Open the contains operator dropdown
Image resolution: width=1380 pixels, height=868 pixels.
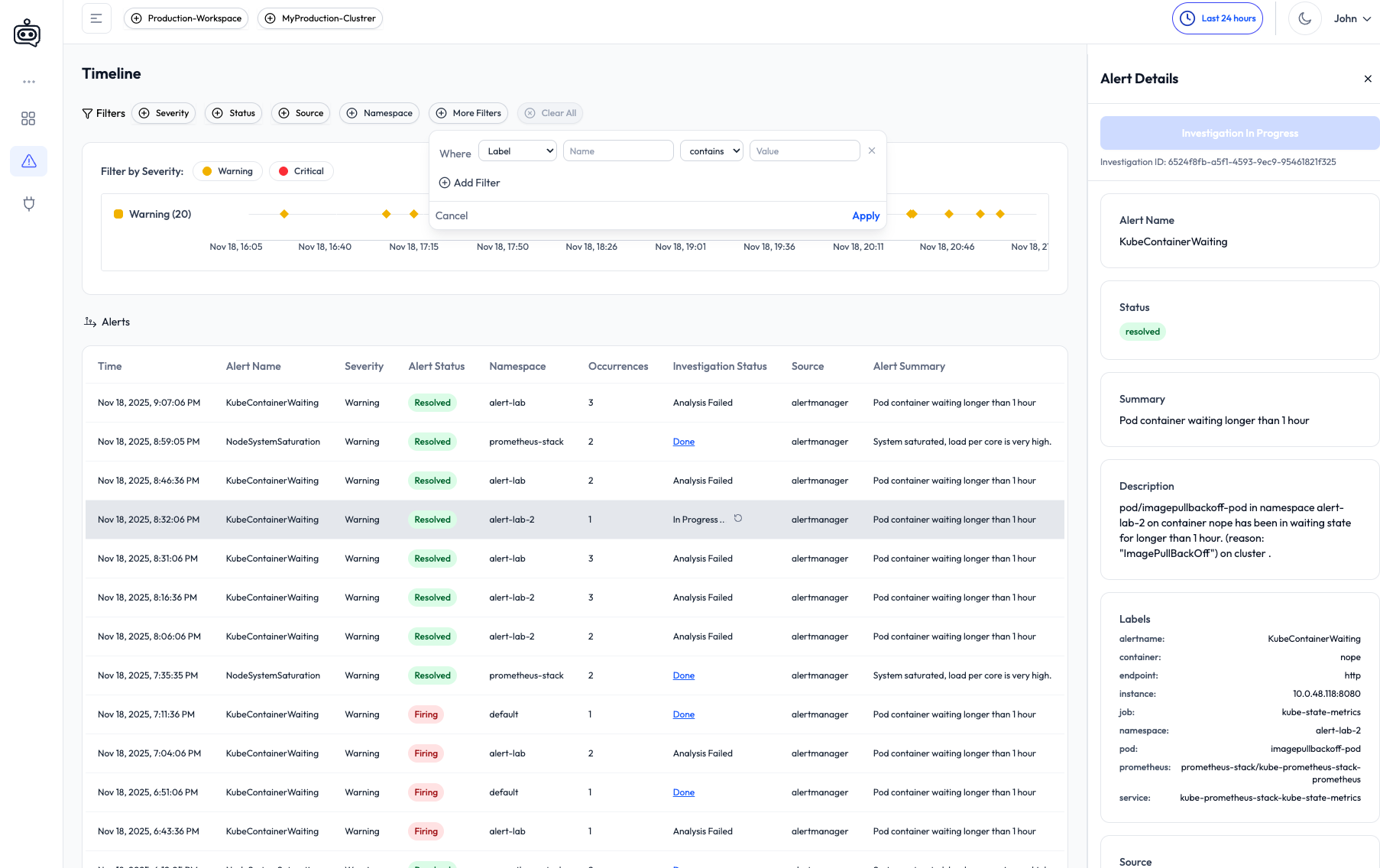711,151
